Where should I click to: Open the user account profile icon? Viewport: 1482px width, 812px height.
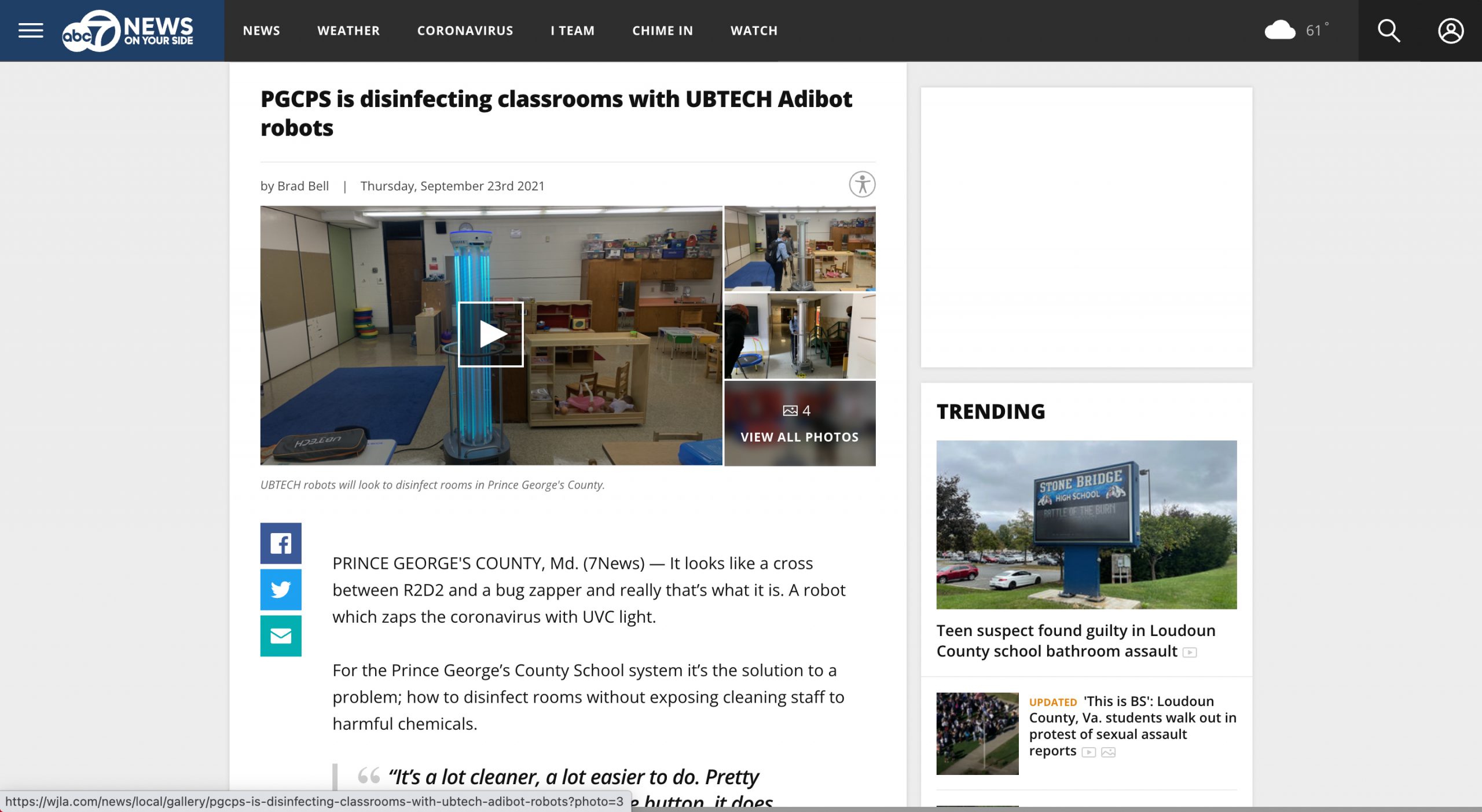pyautogui.click(x=1450, y=31)
